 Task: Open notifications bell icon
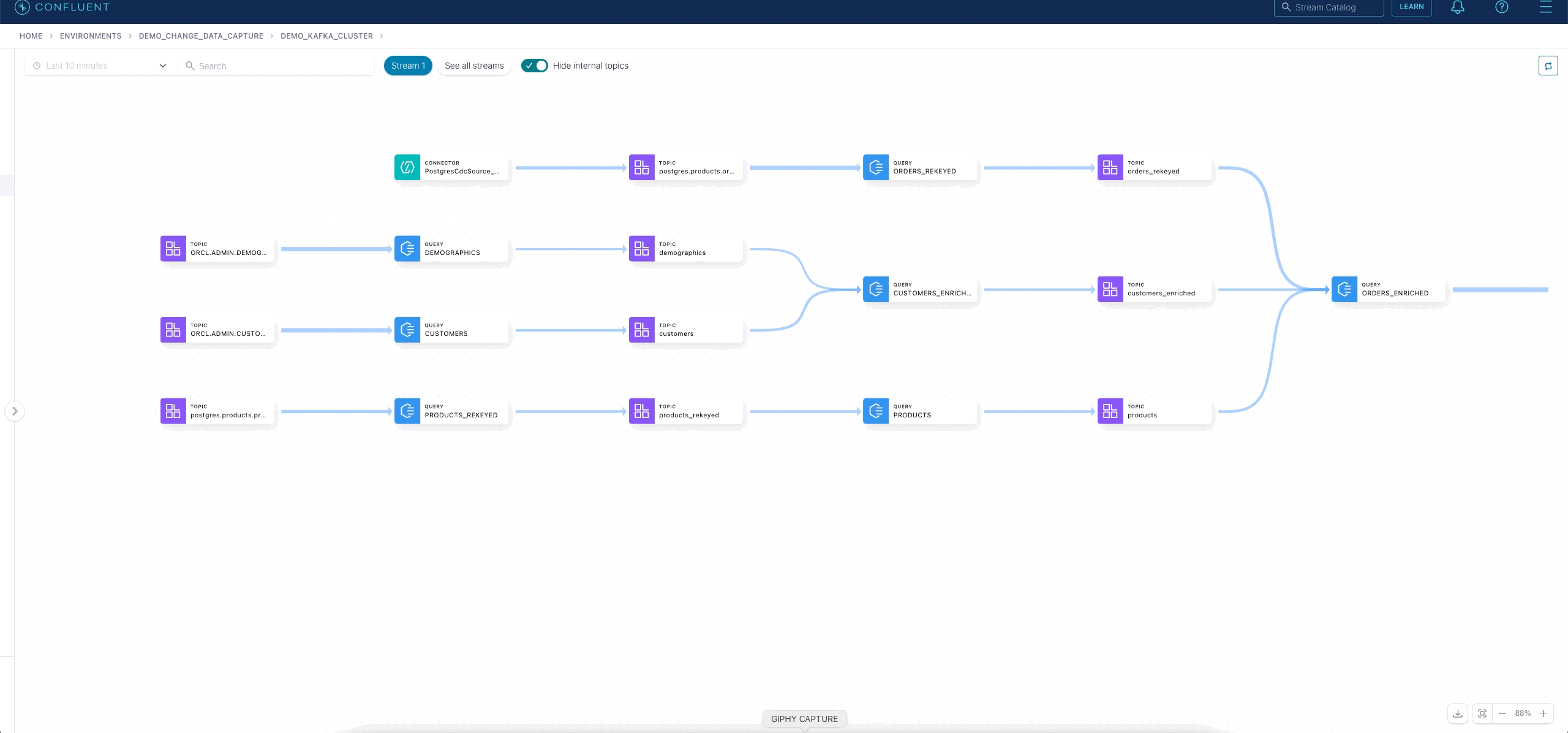(x=1458, y=7)
